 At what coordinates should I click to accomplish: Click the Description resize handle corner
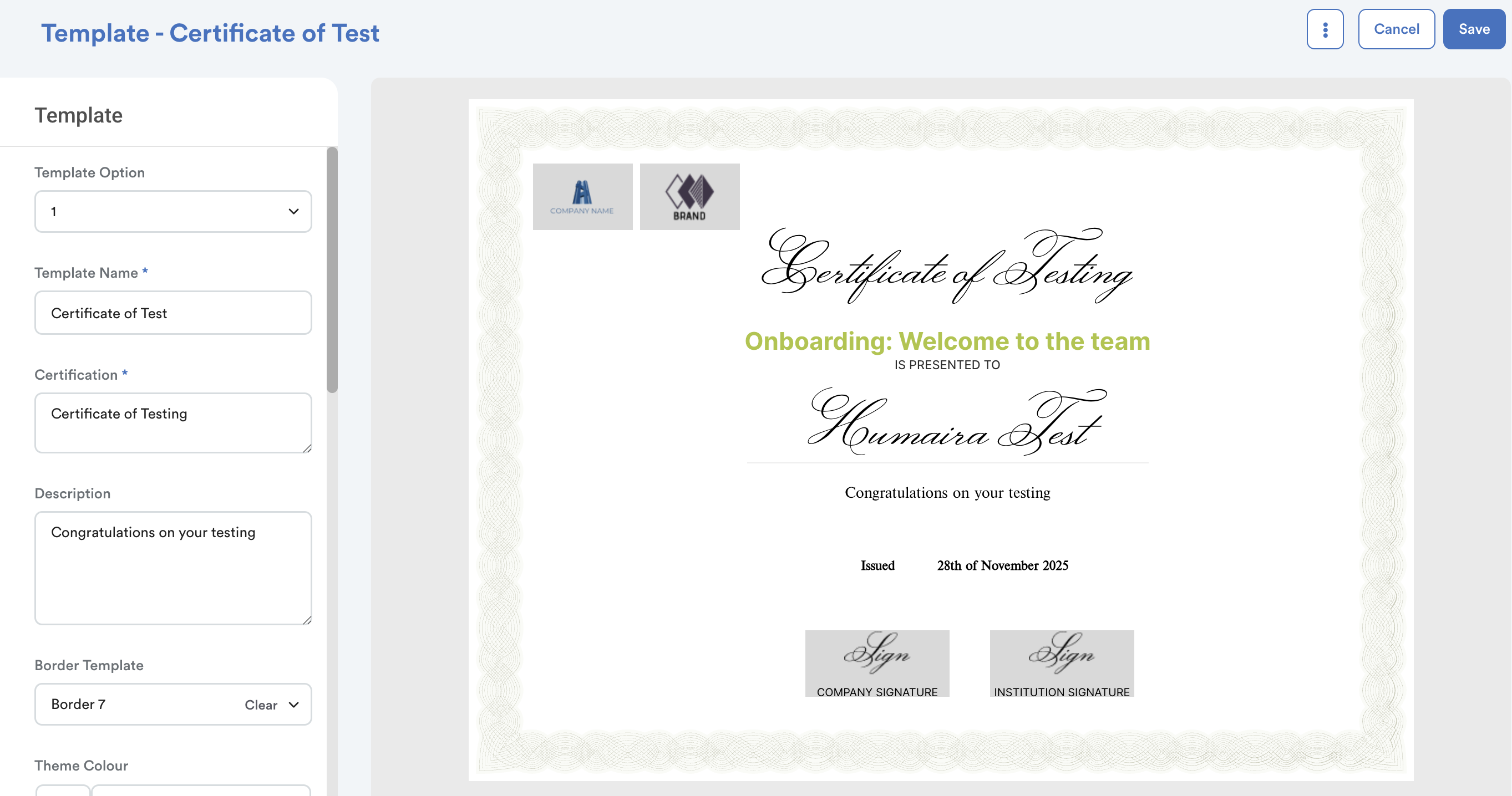pos(307,620)
